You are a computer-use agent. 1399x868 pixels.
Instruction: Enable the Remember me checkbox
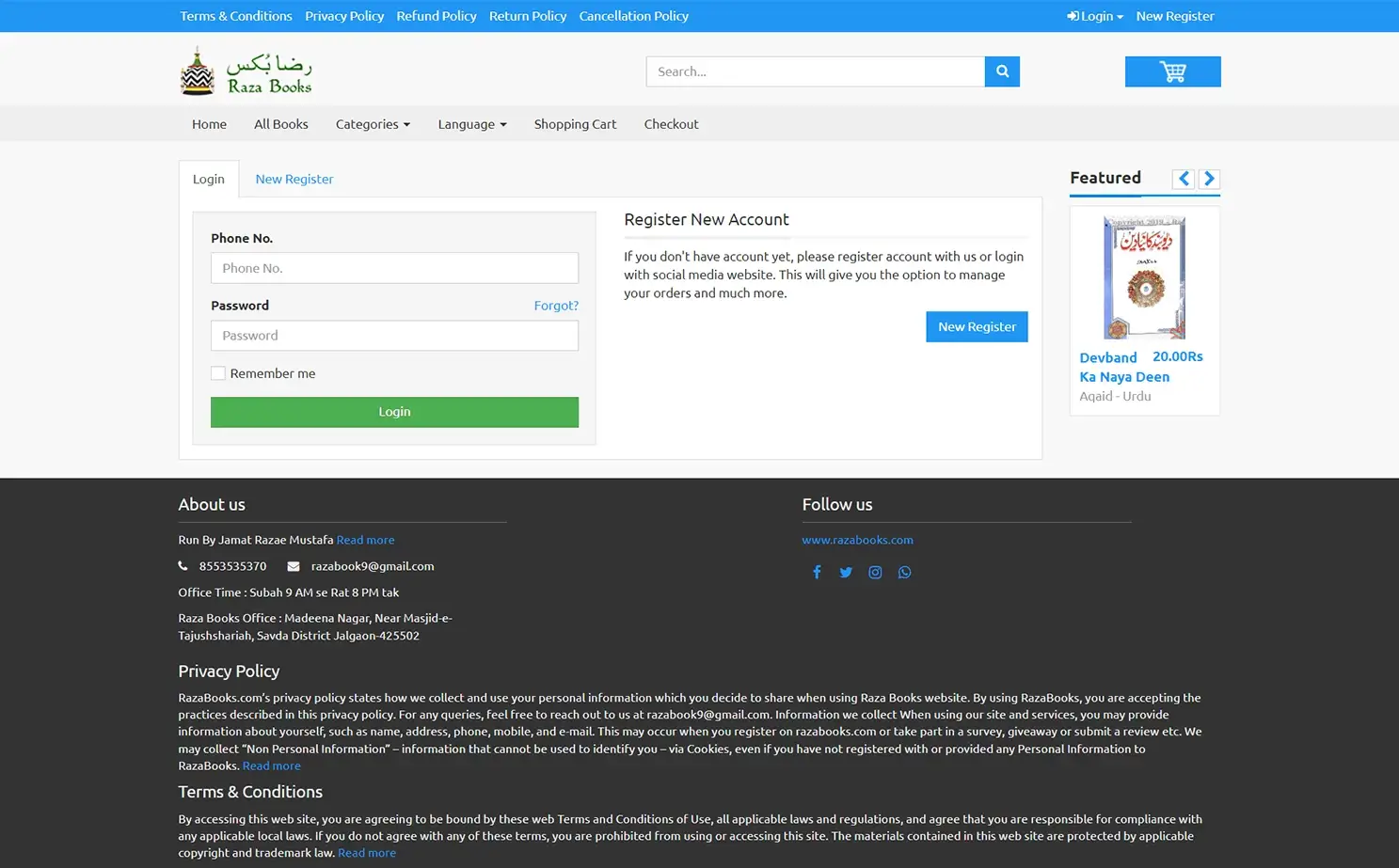tap(217, 372)
